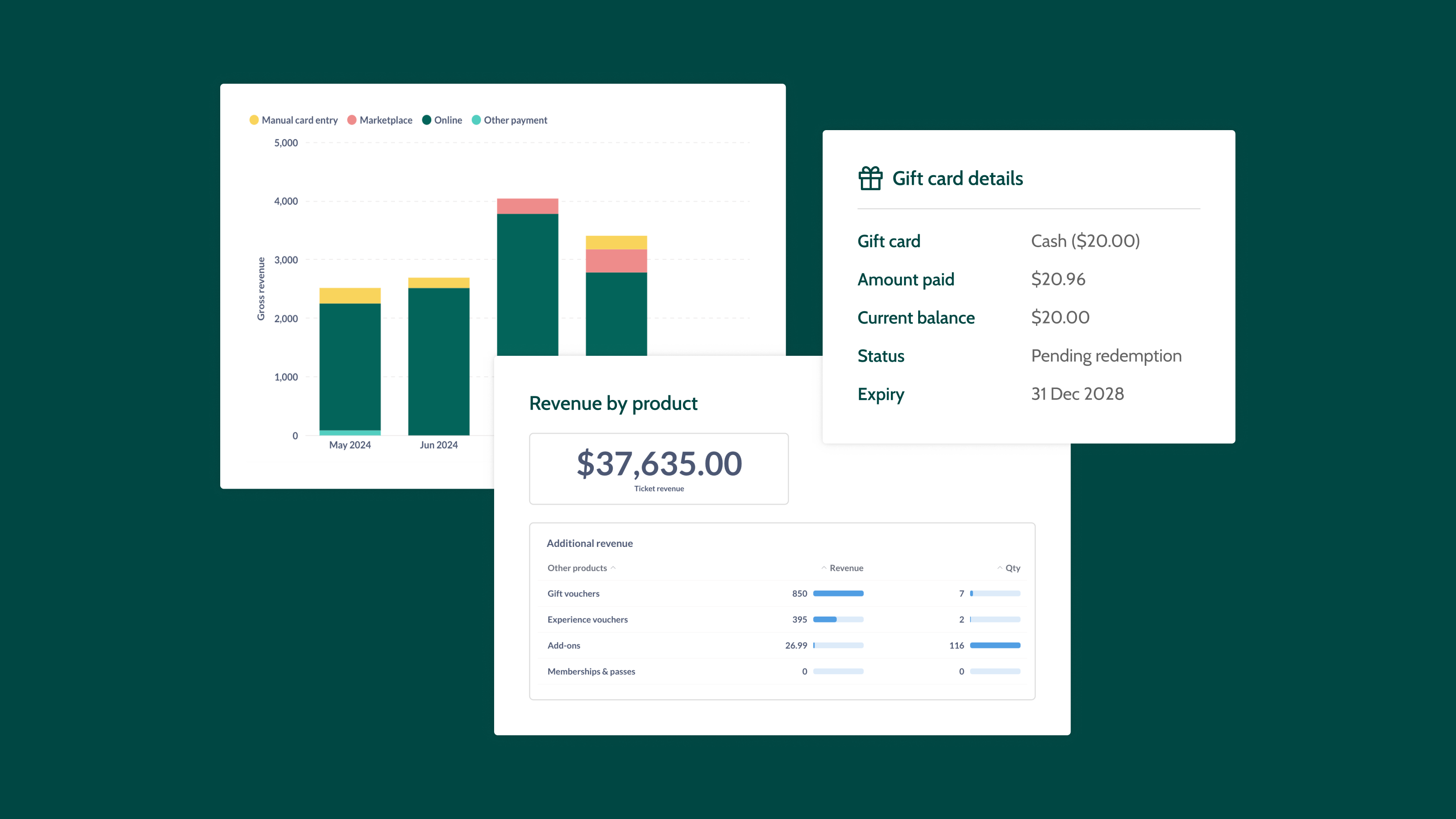Select the Memberships & passes row
The width and height of the screenshot is (1456, 819).
pyautogui.click(x=784, y=672)
